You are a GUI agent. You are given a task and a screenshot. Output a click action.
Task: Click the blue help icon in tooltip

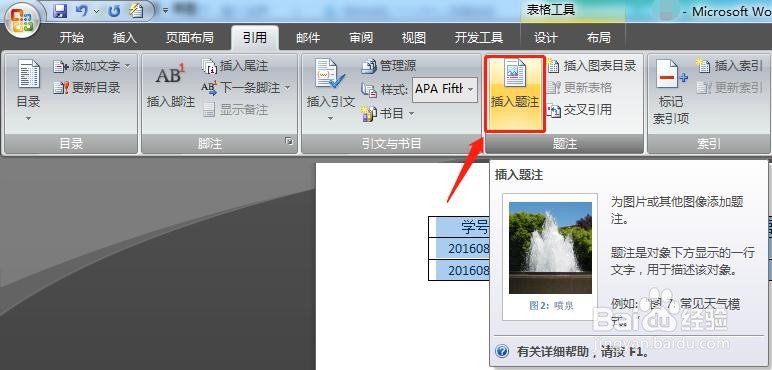(502, 351)
